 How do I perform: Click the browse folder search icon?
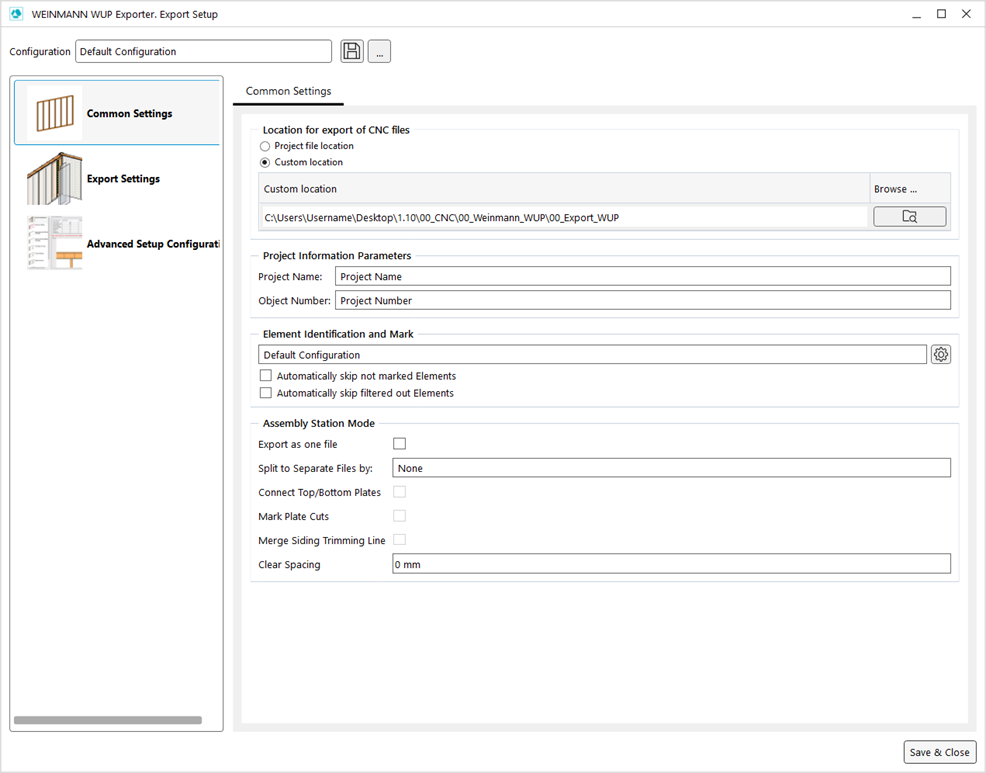[x=909, y=217]
